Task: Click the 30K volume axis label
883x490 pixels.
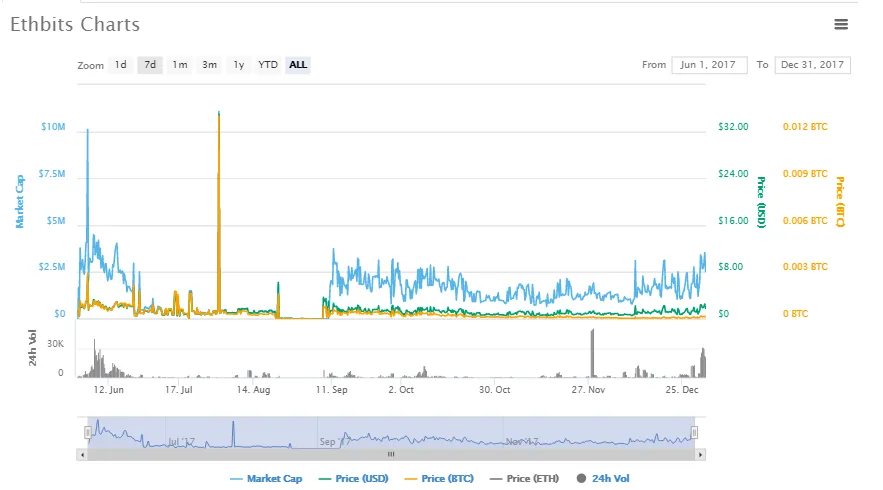Action: pyautogui.click(x=55, y=344)
